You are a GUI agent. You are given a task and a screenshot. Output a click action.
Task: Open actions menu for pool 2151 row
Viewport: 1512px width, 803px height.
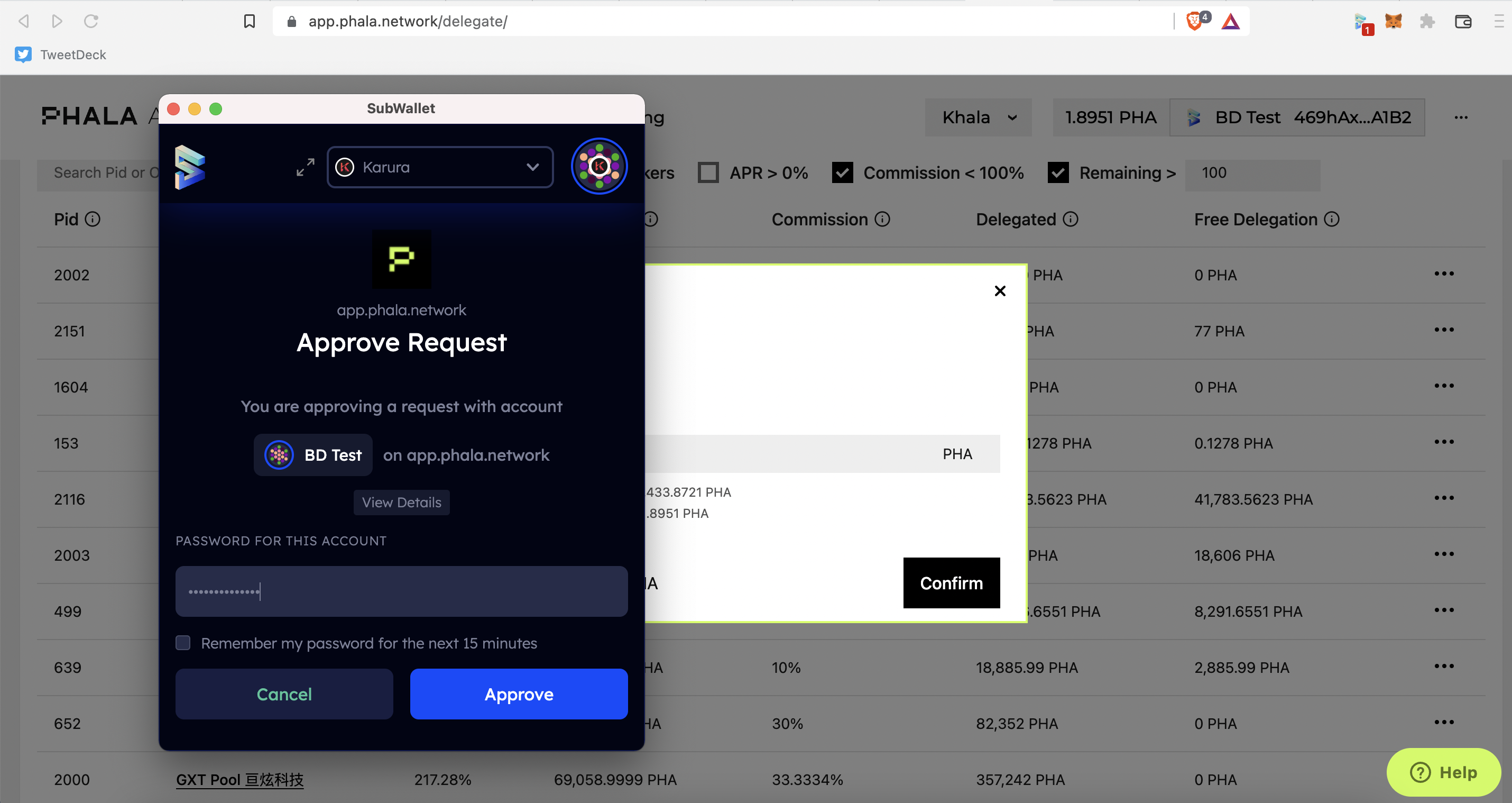point(1444,330)
